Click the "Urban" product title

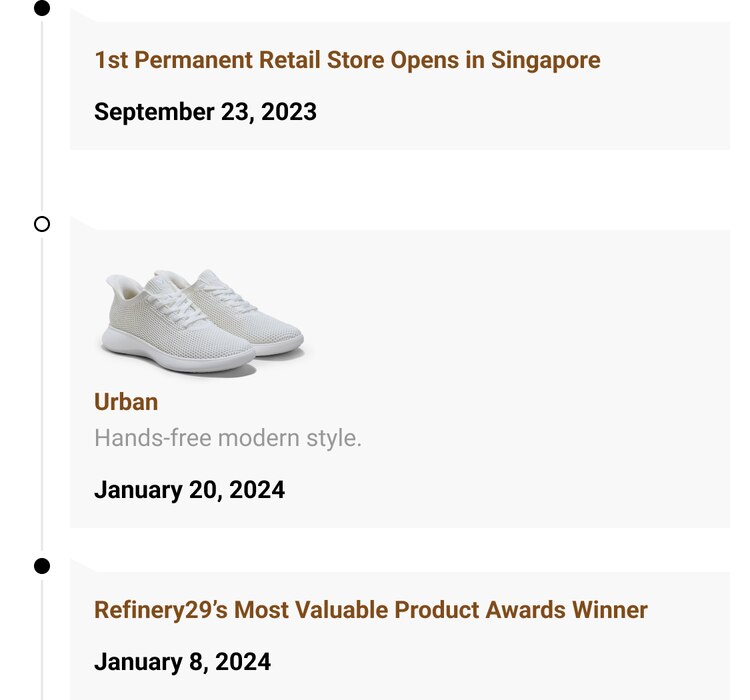126,402
